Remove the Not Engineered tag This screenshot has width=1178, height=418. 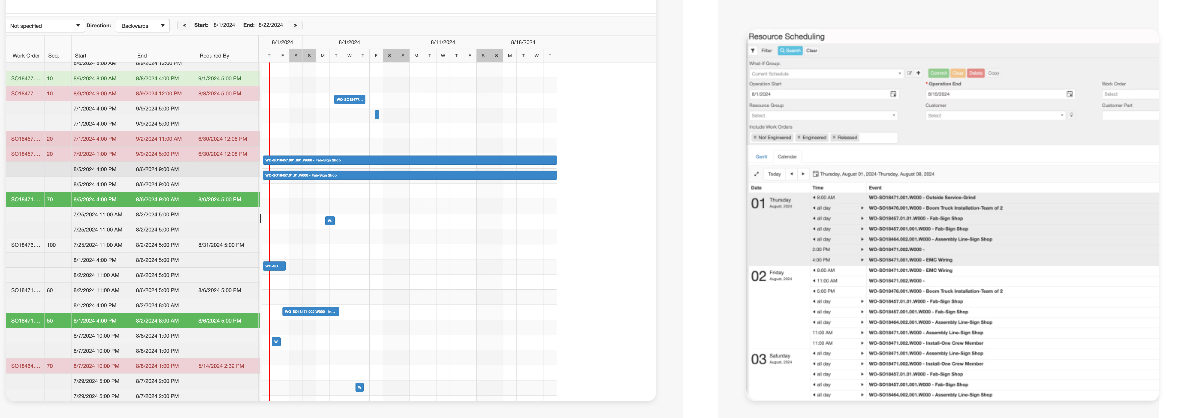(754, 138)
